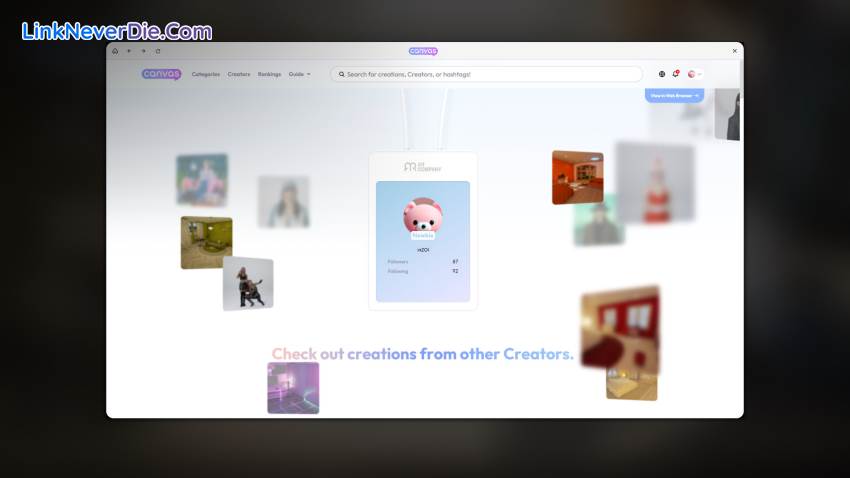Open the guitar player creation thumbnail
Image resolution: width=850 pixels, height=478 pixels.
coord(247,283)
